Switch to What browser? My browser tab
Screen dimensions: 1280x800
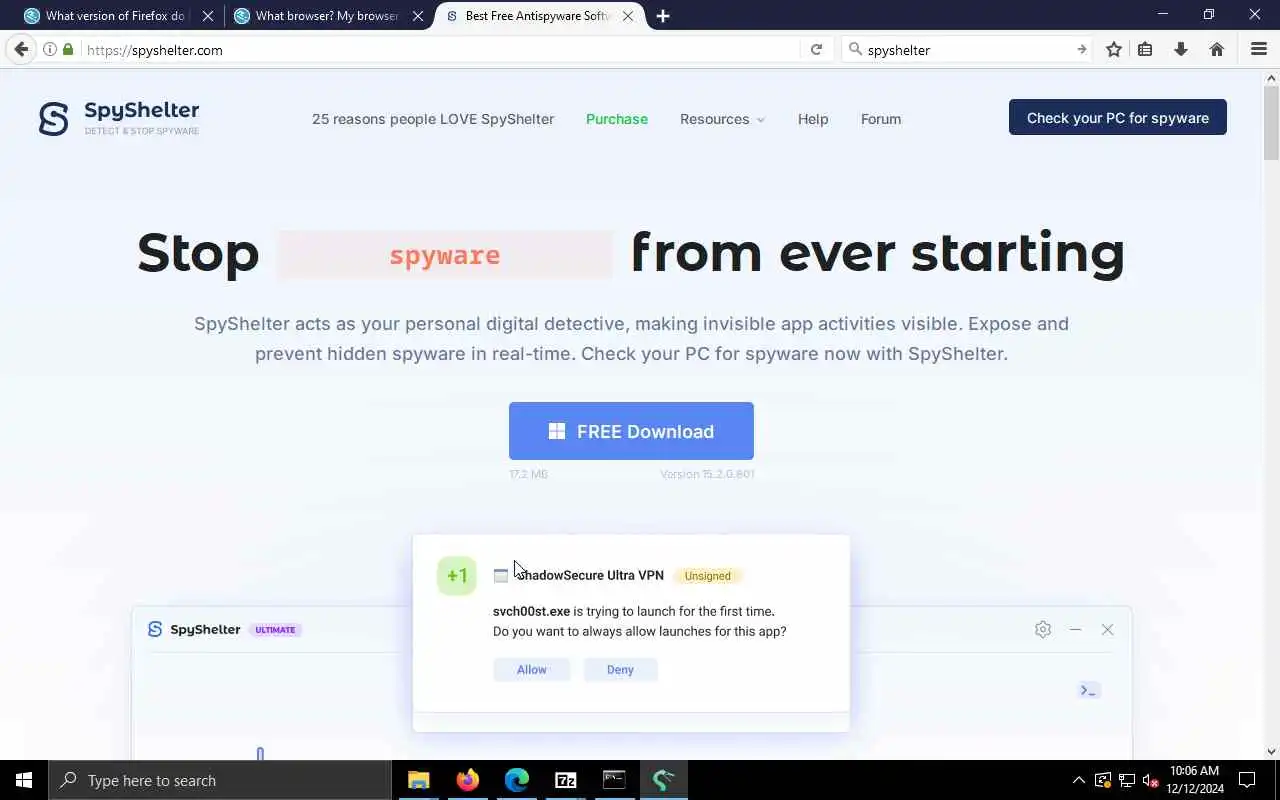pos(328,16)
